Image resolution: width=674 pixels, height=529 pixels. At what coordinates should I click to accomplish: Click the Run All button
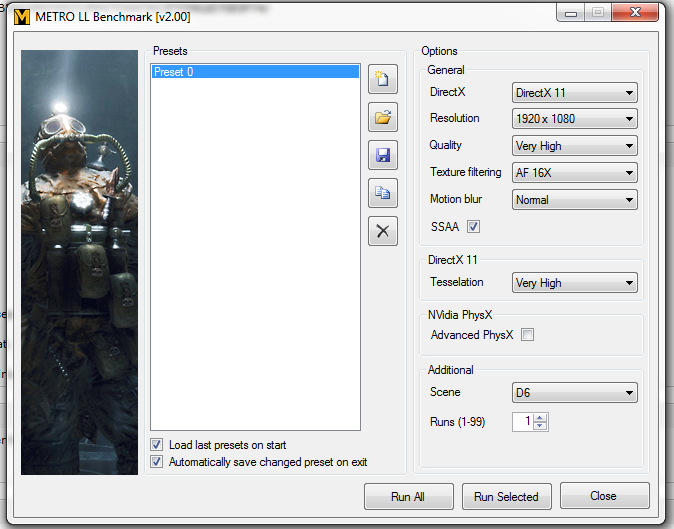coord(408,496)
